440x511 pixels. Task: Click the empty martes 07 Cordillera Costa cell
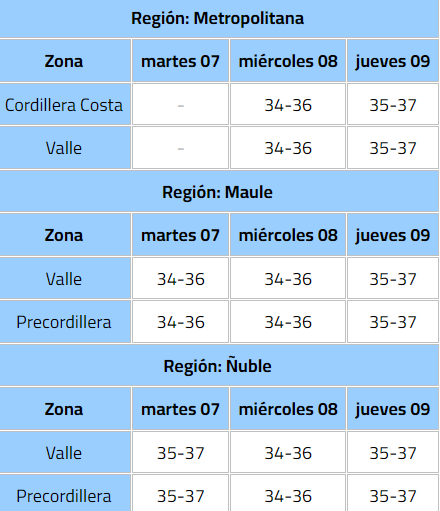tap(180, 104)
